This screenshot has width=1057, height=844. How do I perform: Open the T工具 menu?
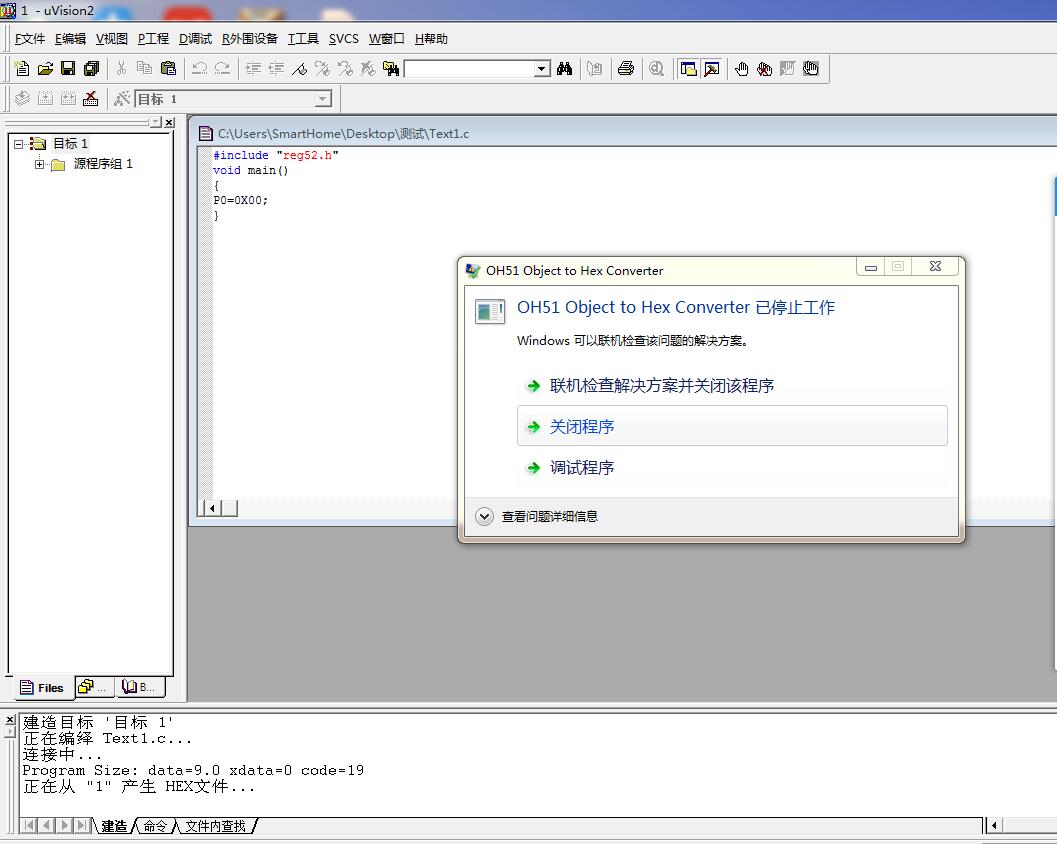(303, 39)
